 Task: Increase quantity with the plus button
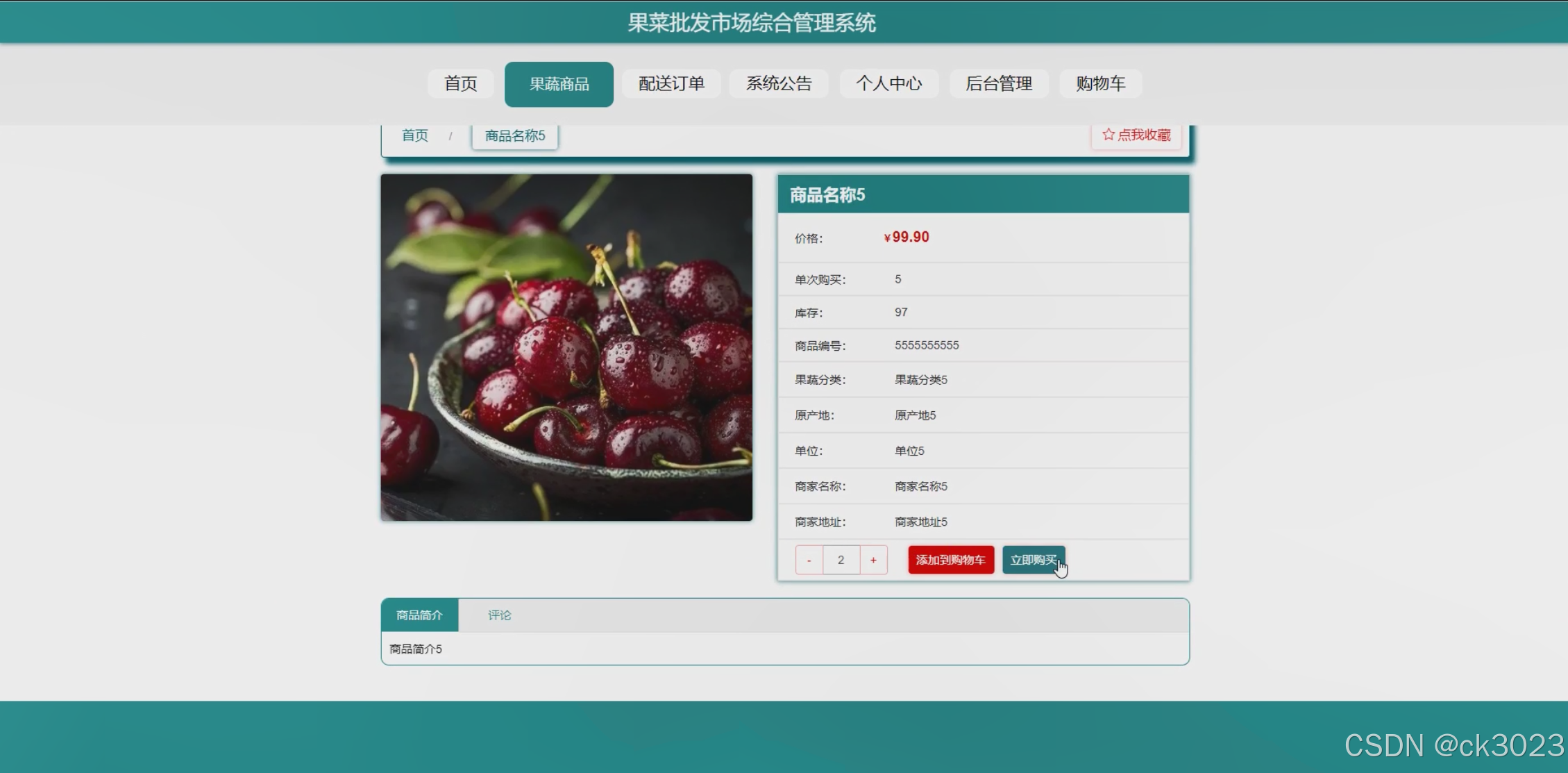(x=873, y=560)
